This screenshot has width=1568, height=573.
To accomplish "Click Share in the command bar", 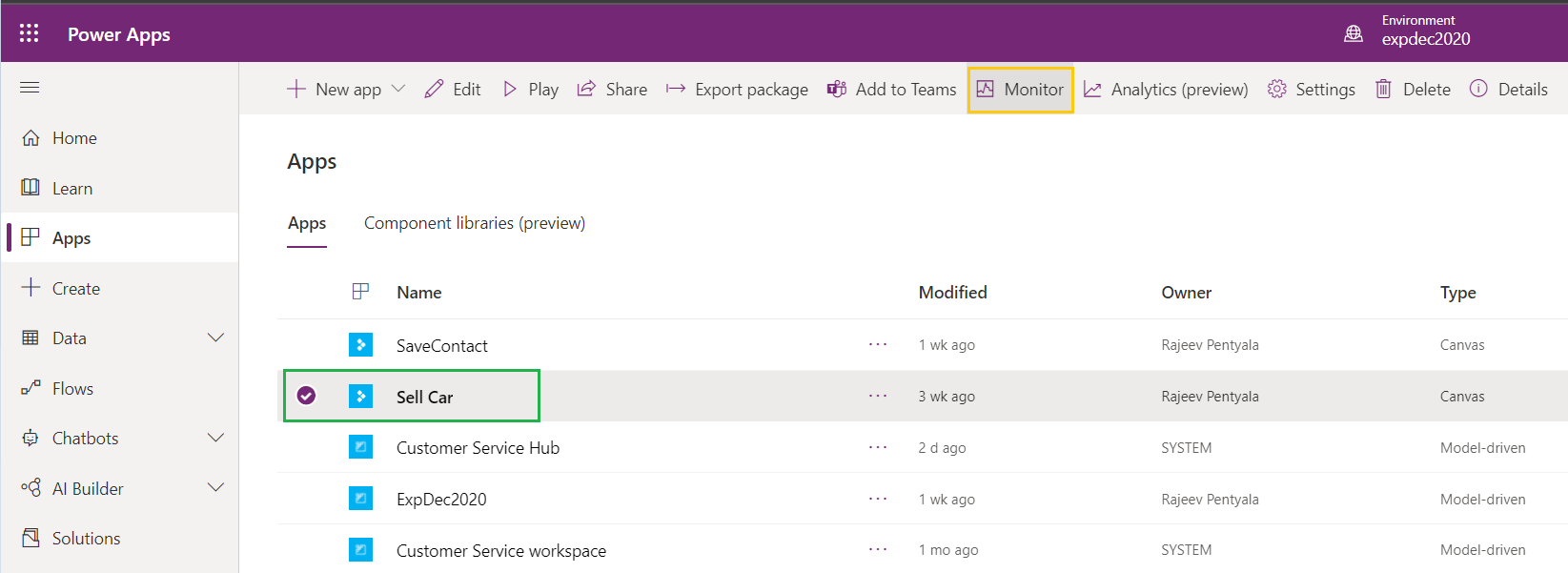I will (x=612, y=89).
